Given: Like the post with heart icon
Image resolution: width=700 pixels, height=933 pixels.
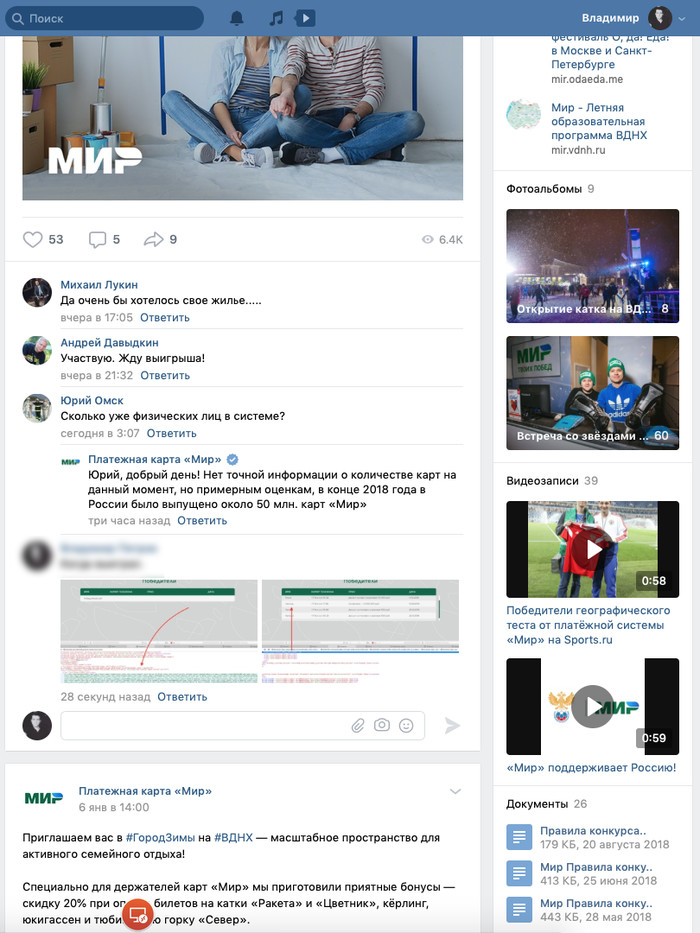Looking at the screenshot, I should 33,239.
